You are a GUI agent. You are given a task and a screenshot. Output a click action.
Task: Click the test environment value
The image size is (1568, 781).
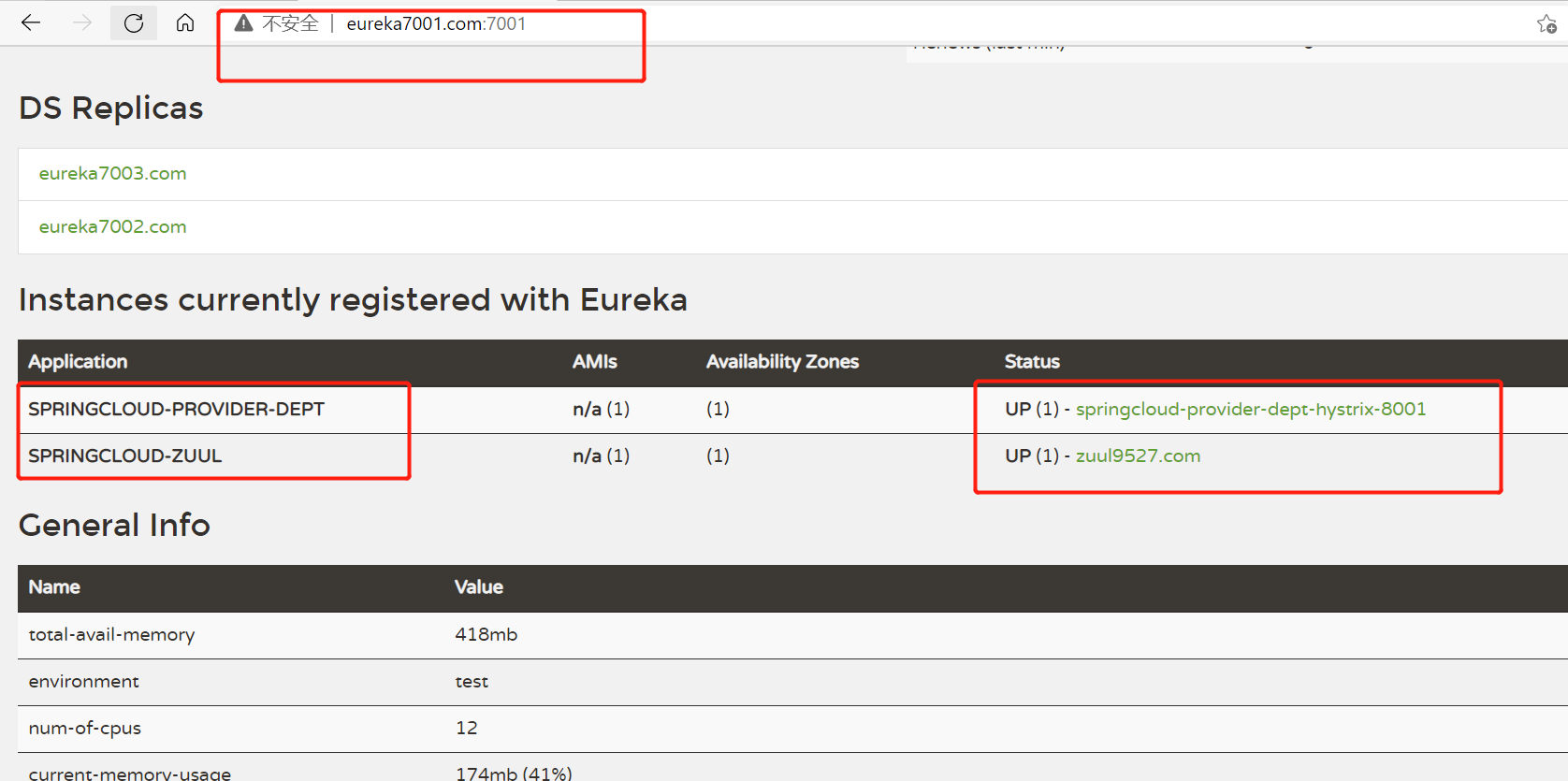(x=472, y=681)
